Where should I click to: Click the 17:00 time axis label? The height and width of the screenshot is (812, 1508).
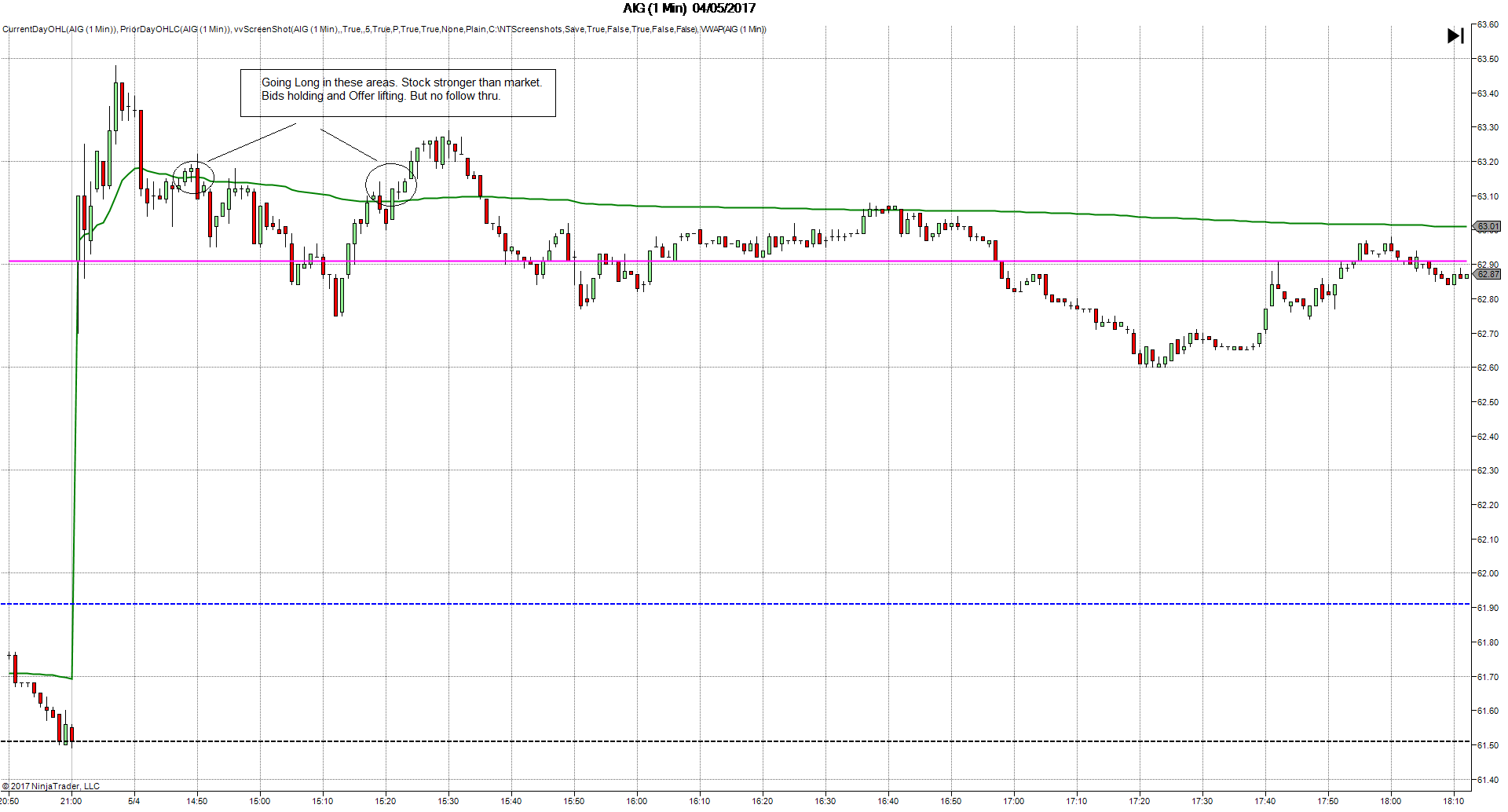1014,801
